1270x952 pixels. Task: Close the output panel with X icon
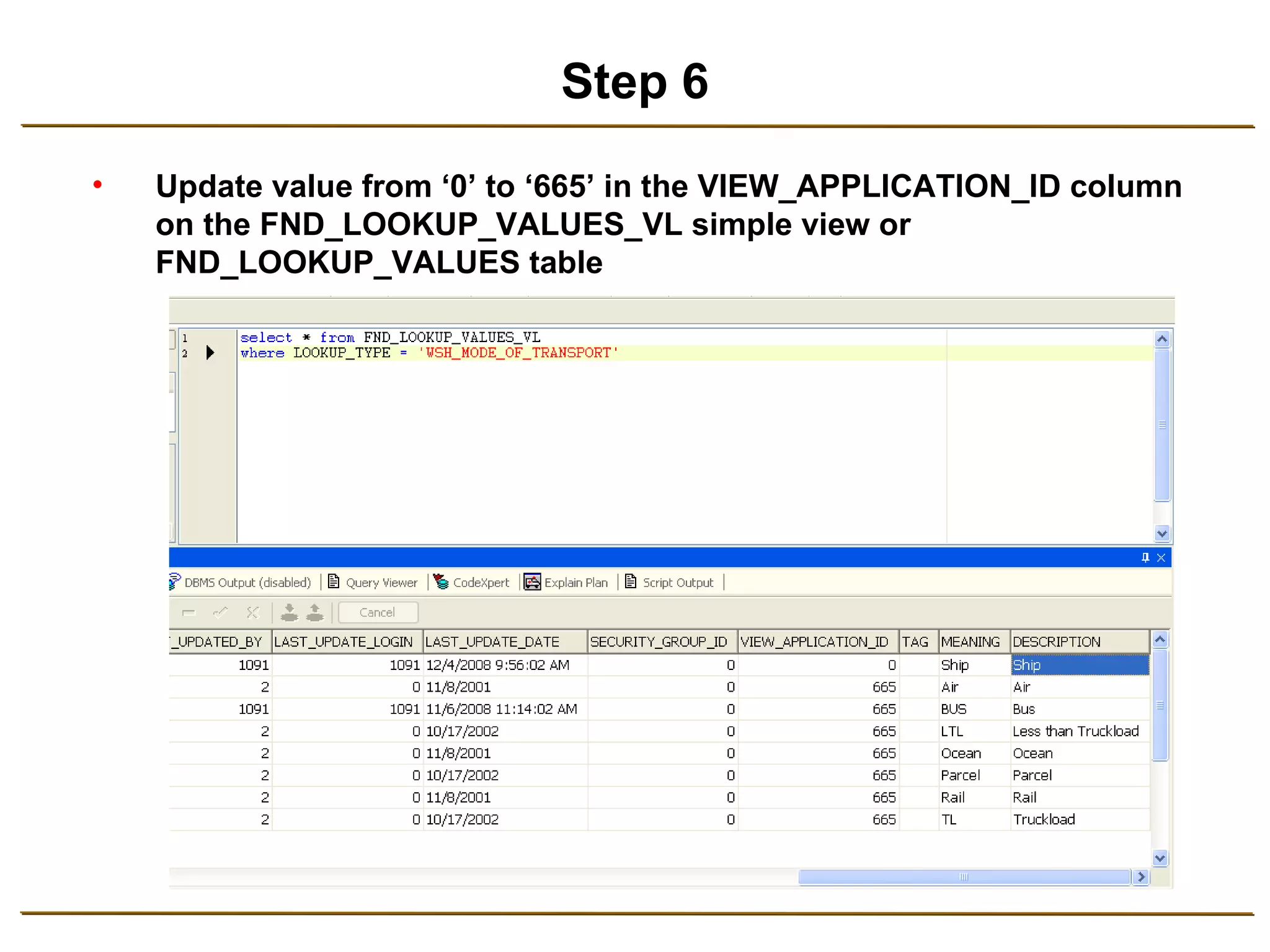(1161, 558)
